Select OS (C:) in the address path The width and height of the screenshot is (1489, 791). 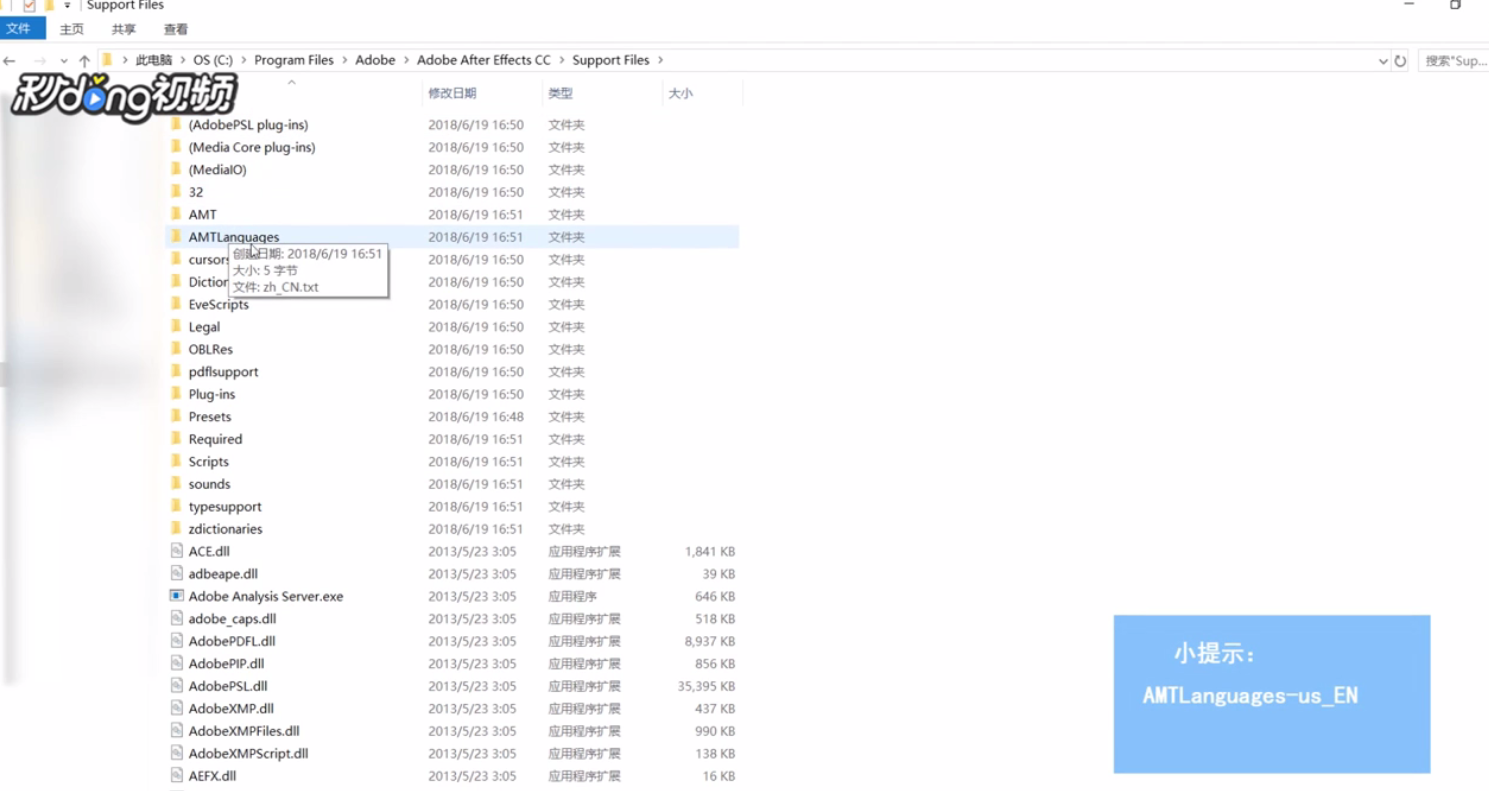point(213,60)
